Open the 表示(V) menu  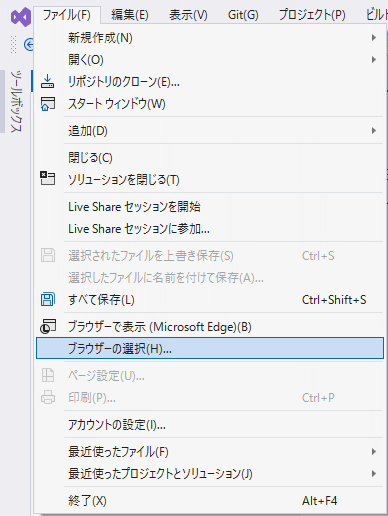click(188, 15)
